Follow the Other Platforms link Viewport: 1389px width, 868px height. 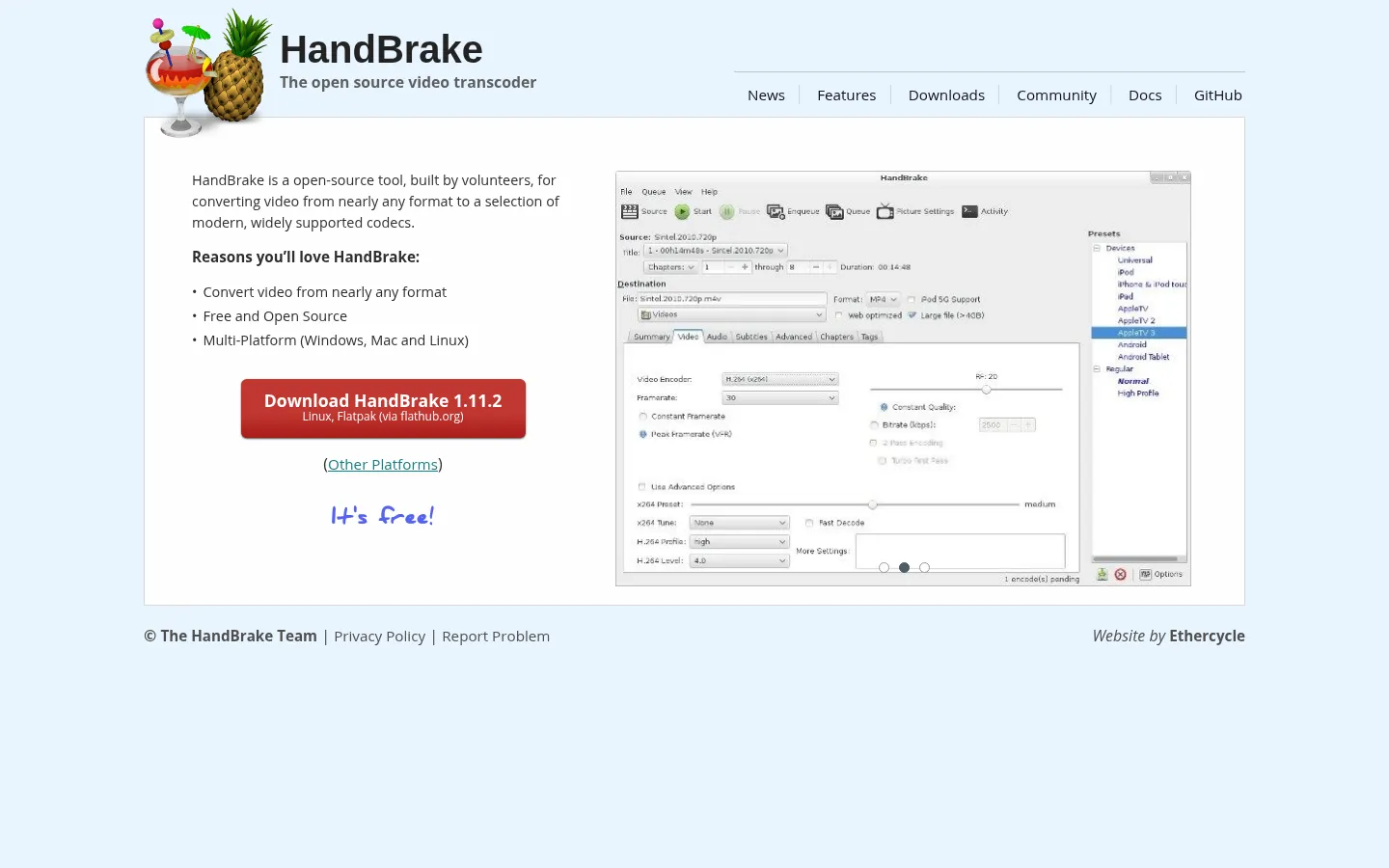pos(383,465)
